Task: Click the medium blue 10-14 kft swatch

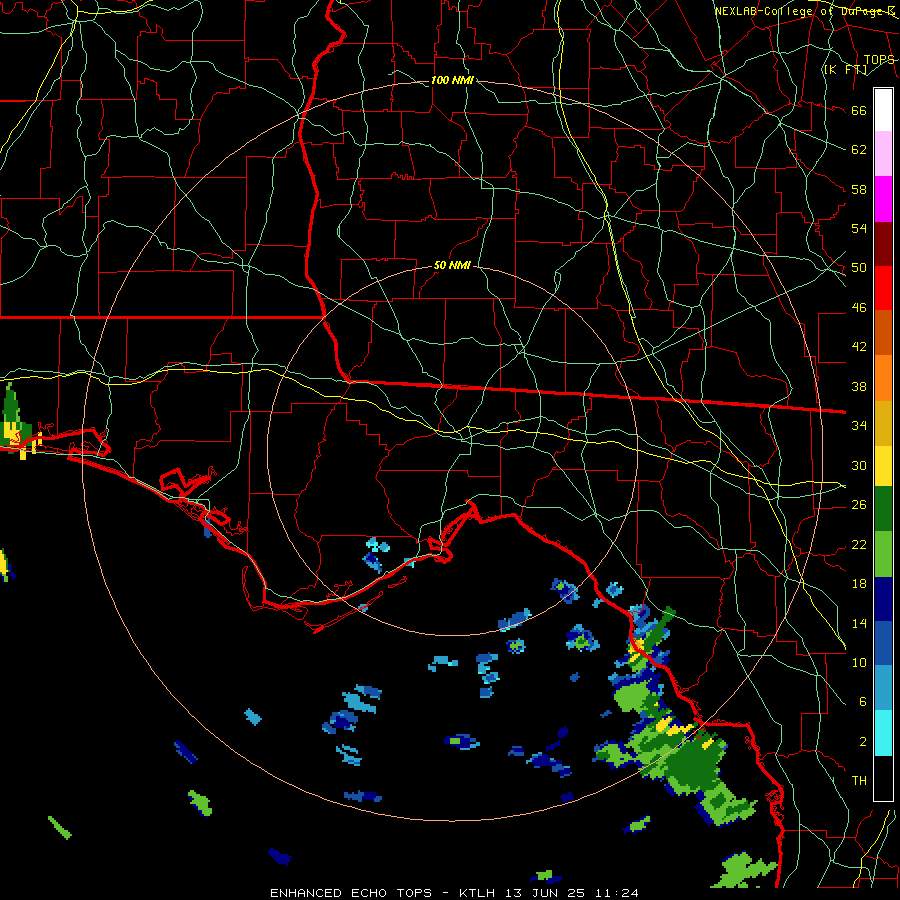Action: point(883,643)
